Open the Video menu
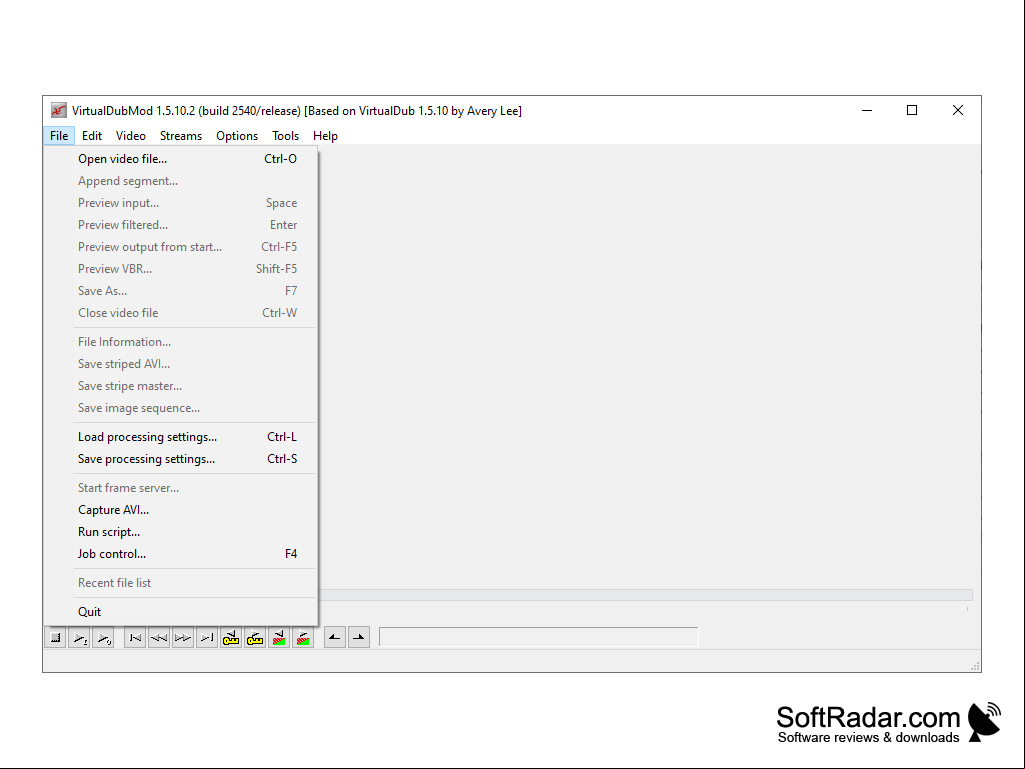This screenshot has height=769, width=1025. pos(131,136)
